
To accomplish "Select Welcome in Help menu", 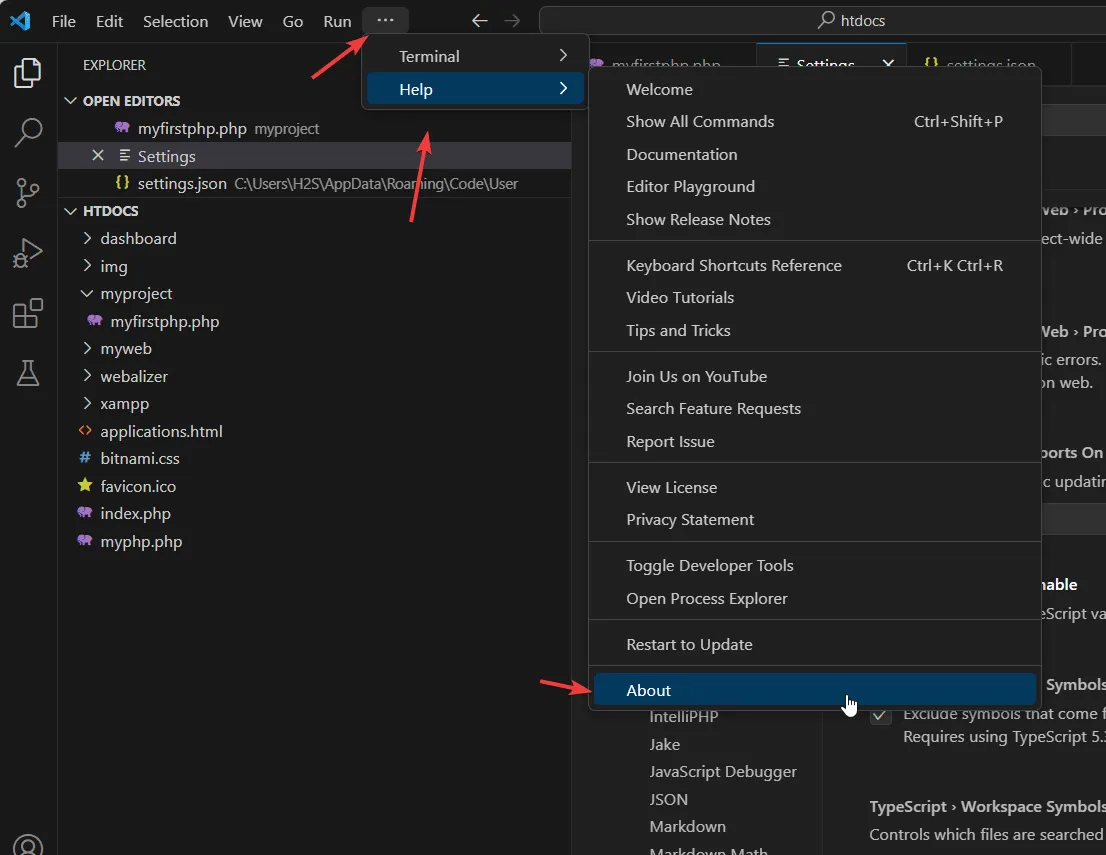I will click(x=815, y=89).
